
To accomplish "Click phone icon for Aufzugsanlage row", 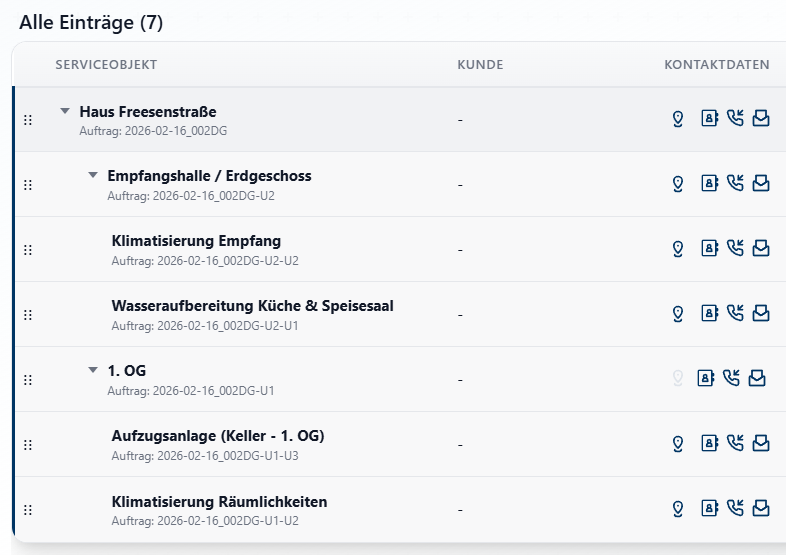I will coord(735,443).
